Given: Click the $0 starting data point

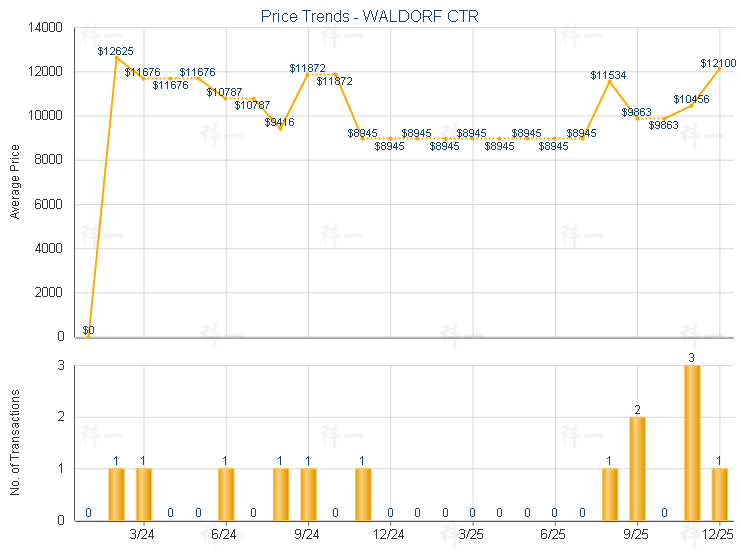Looking at the screenshot, I should tap(88, 336).
